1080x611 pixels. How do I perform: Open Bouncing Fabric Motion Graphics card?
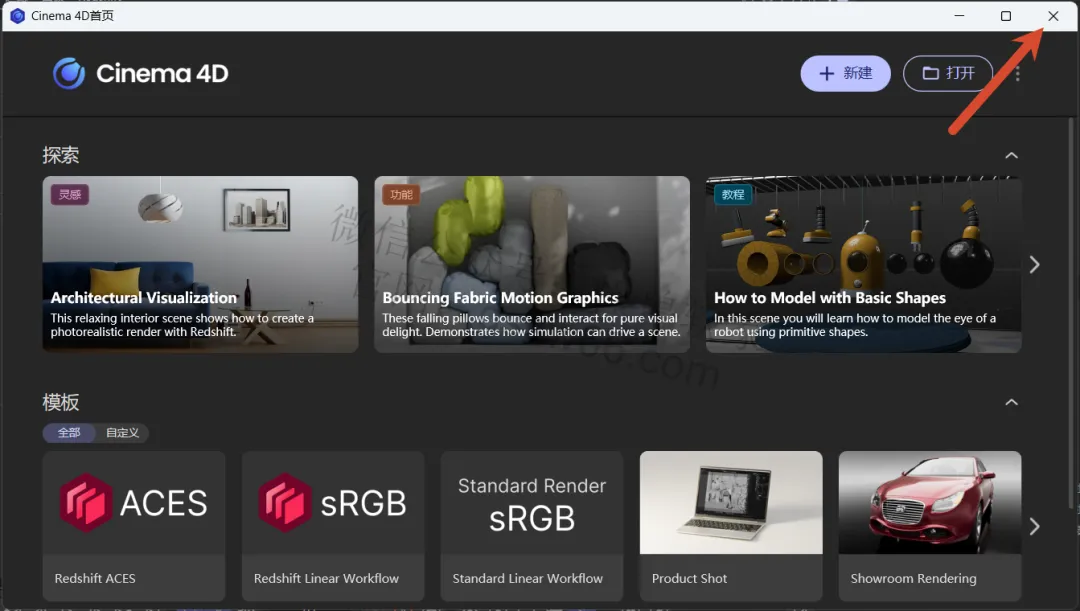(532, 265)
